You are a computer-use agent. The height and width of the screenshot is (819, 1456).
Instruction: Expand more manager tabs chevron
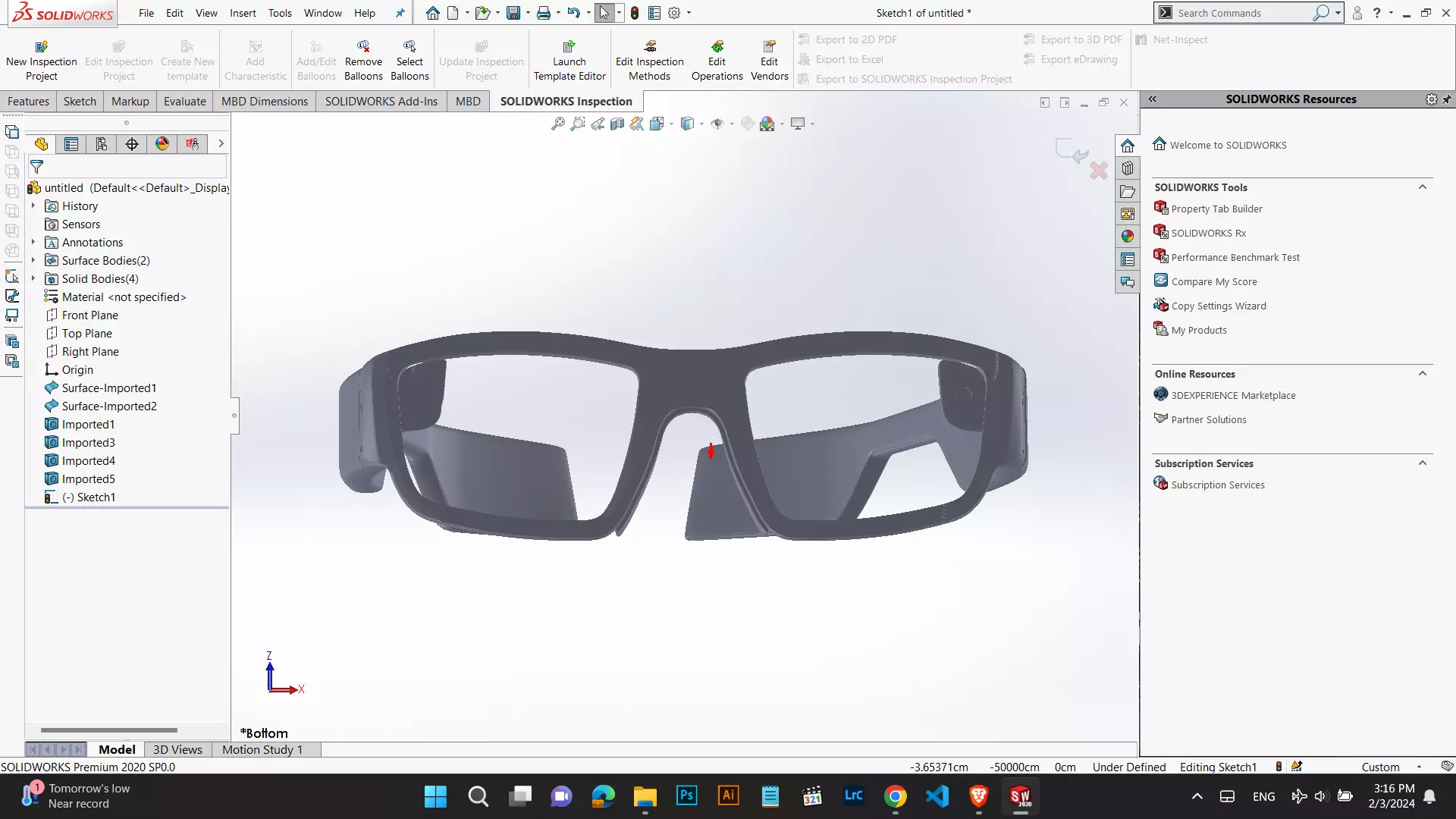[221, 143]
